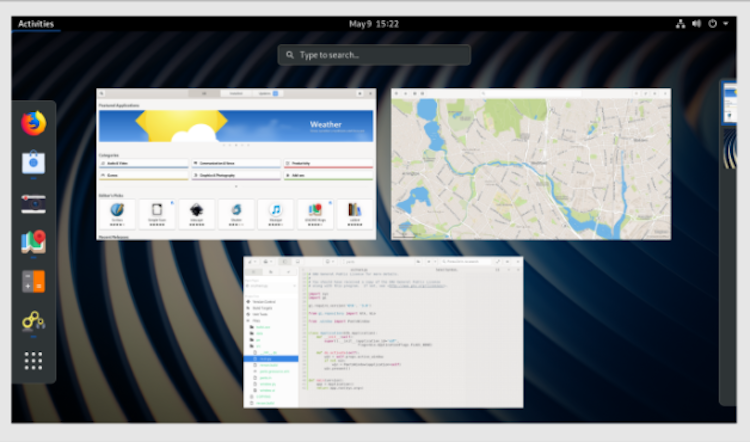Show all applications grid
The image size is (750, 442).
pyautogui.click(x=33, y=361)
